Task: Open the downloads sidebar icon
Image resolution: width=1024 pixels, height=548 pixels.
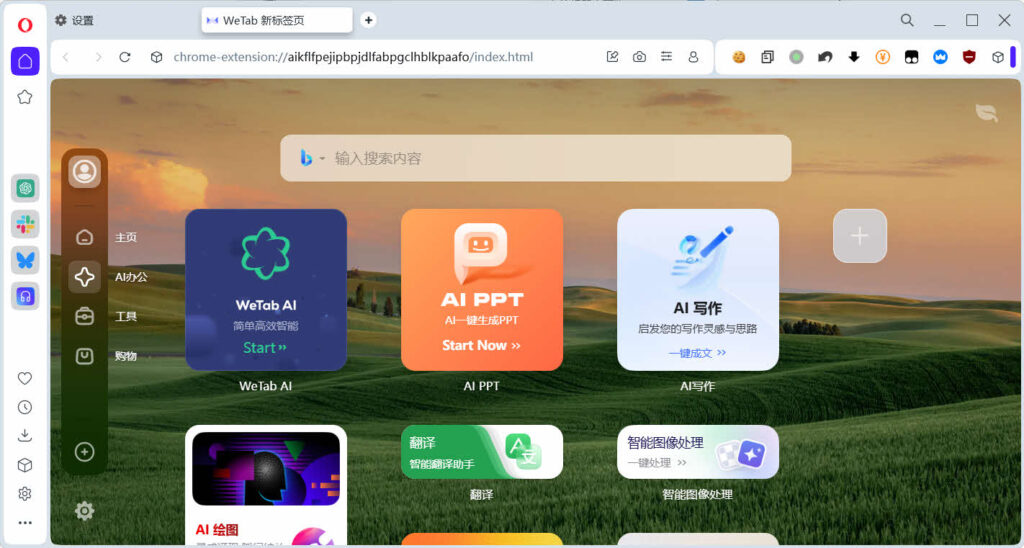Action: tap(25, 436)
